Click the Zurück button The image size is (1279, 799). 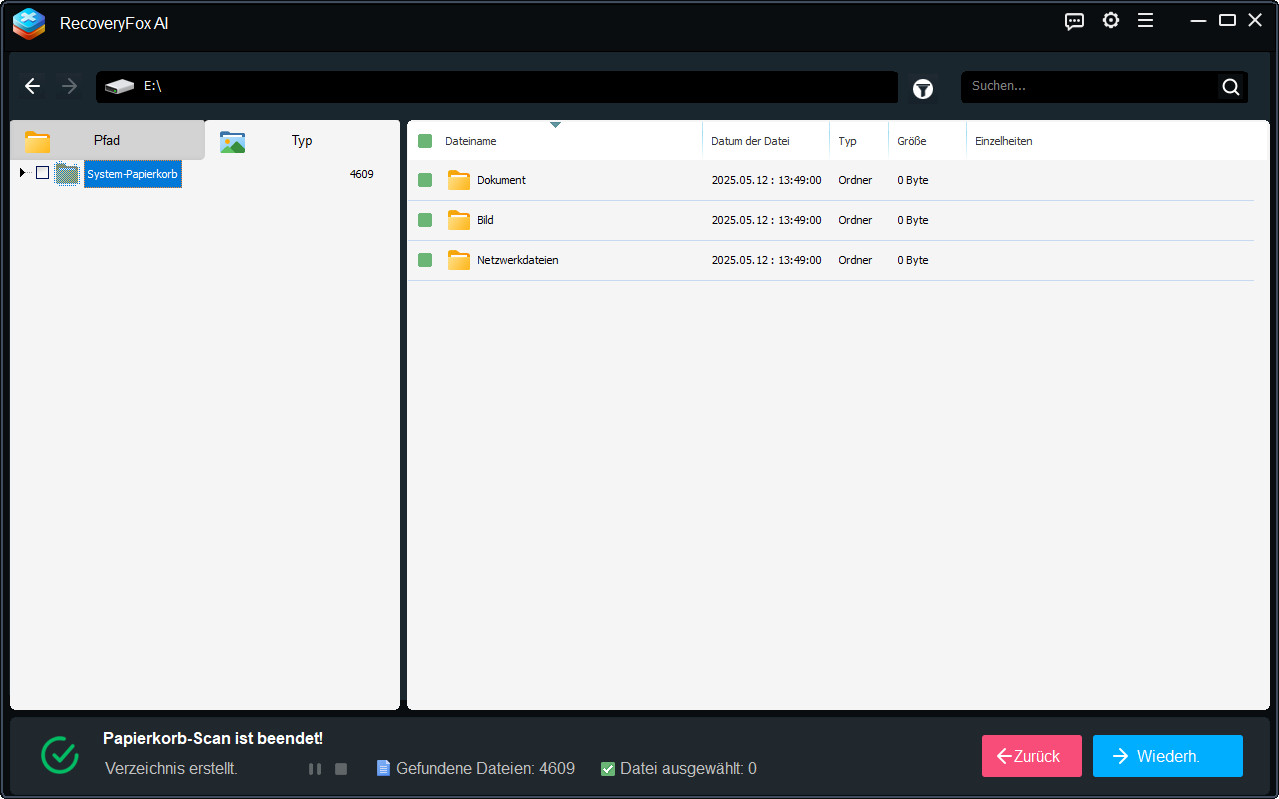[x=1031, y=756]
